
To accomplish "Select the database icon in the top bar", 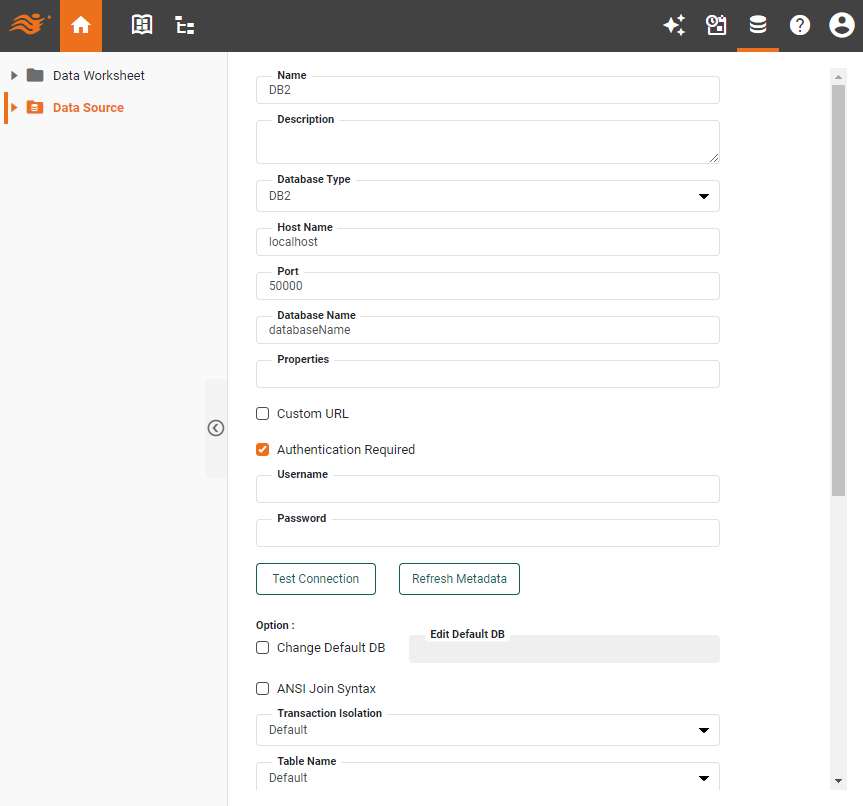I will click(758, 25).
